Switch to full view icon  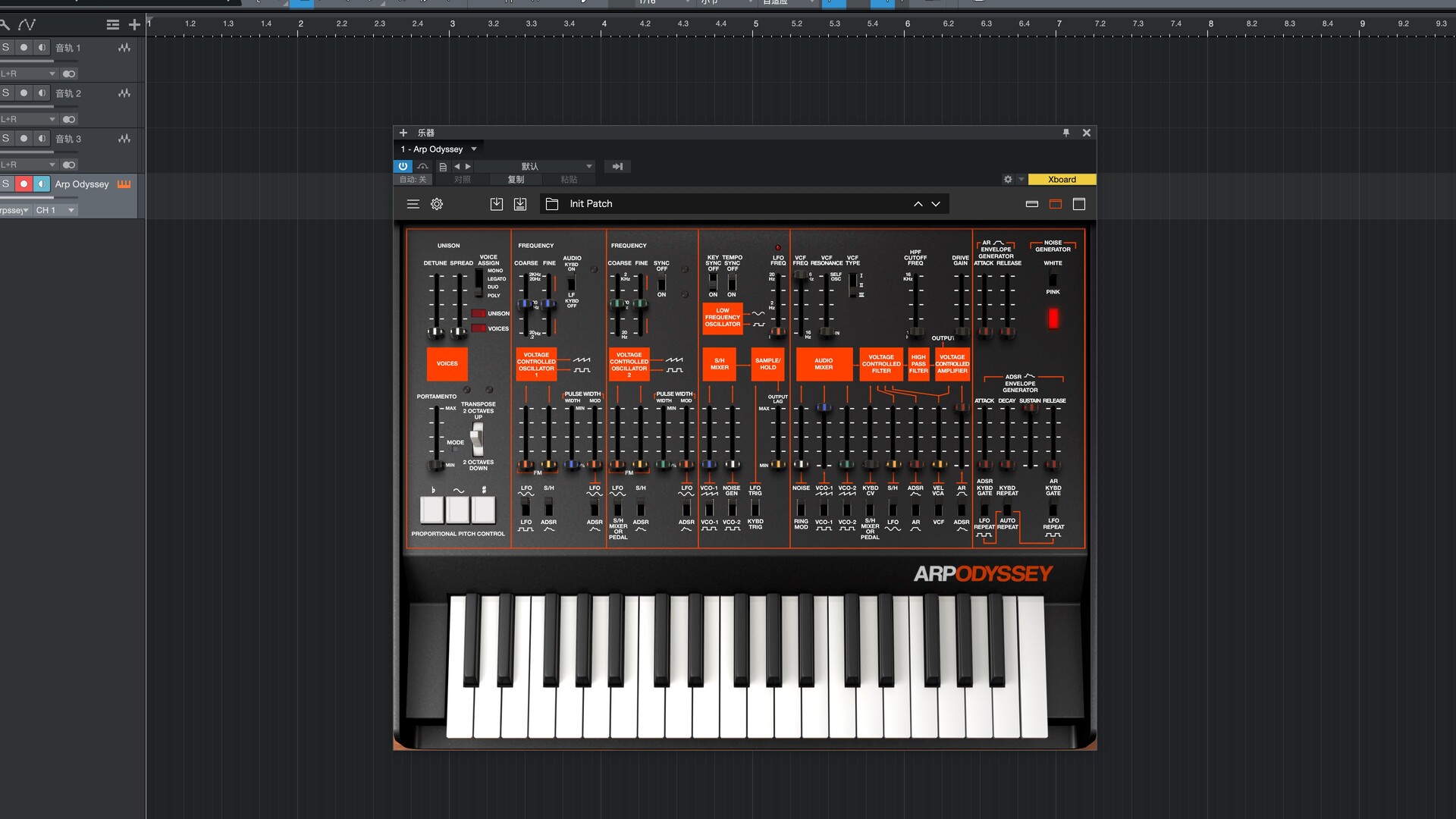[x=1079, y=204]
